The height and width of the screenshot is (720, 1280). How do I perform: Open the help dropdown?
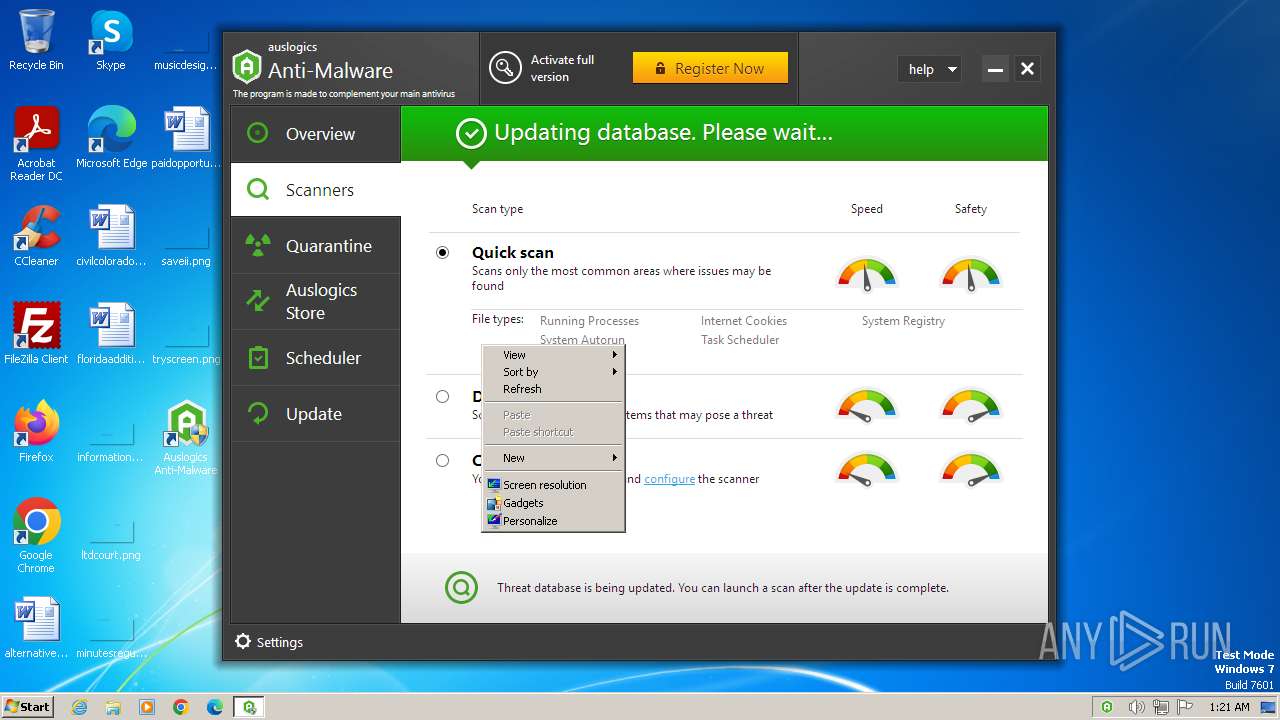(x=930, y=69)
